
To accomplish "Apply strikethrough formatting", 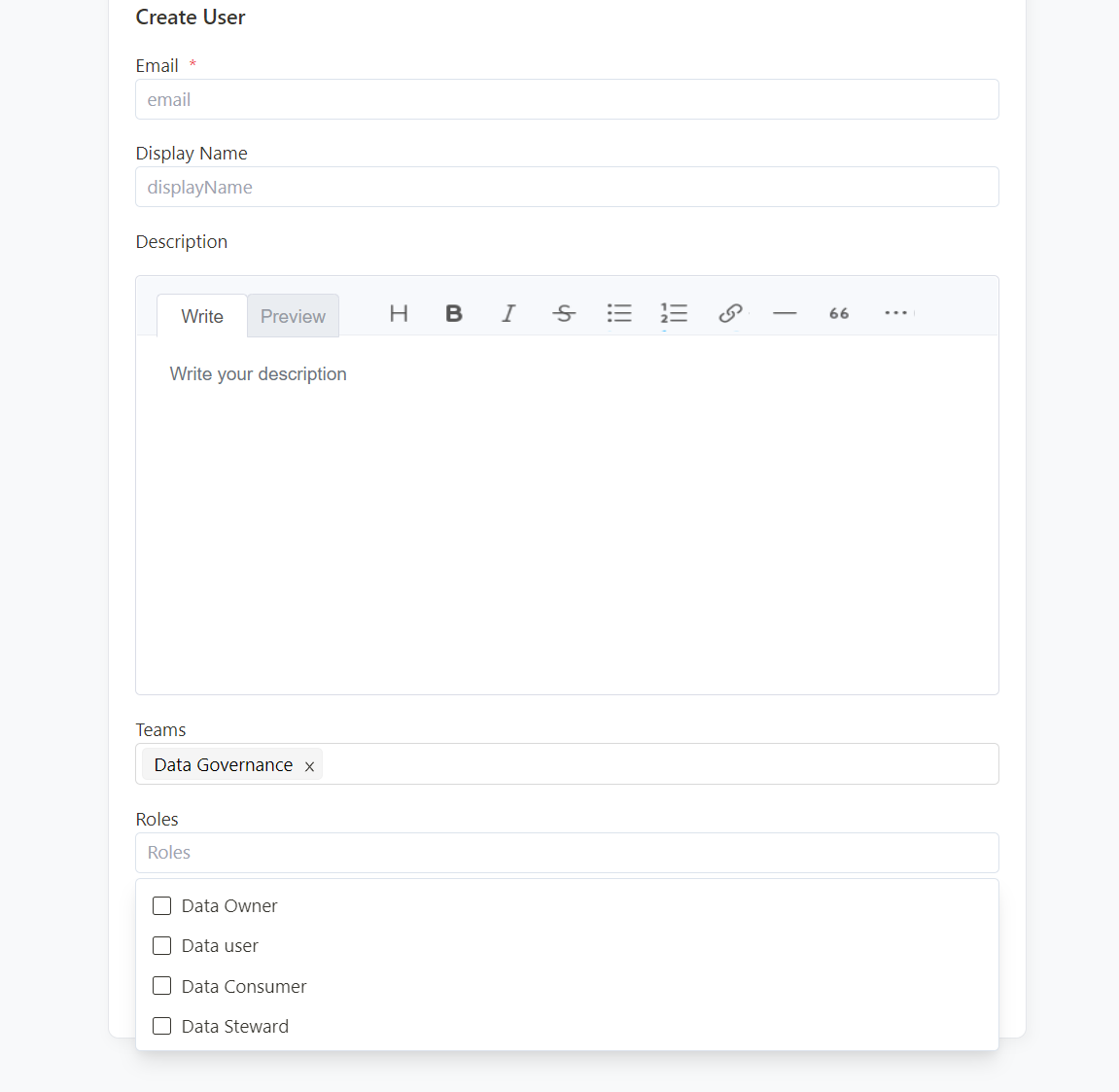I will click(x=564, y=313).
